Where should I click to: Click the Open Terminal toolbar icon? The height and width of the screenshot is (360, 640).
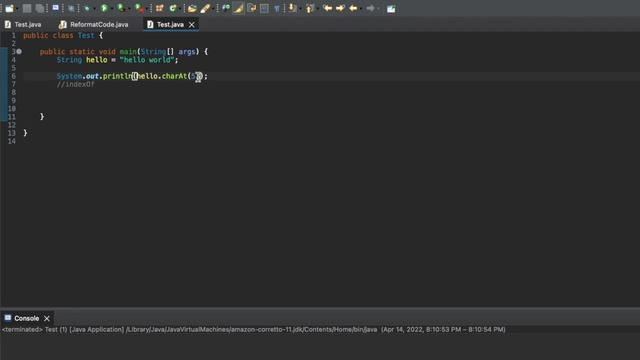(56, 8)
